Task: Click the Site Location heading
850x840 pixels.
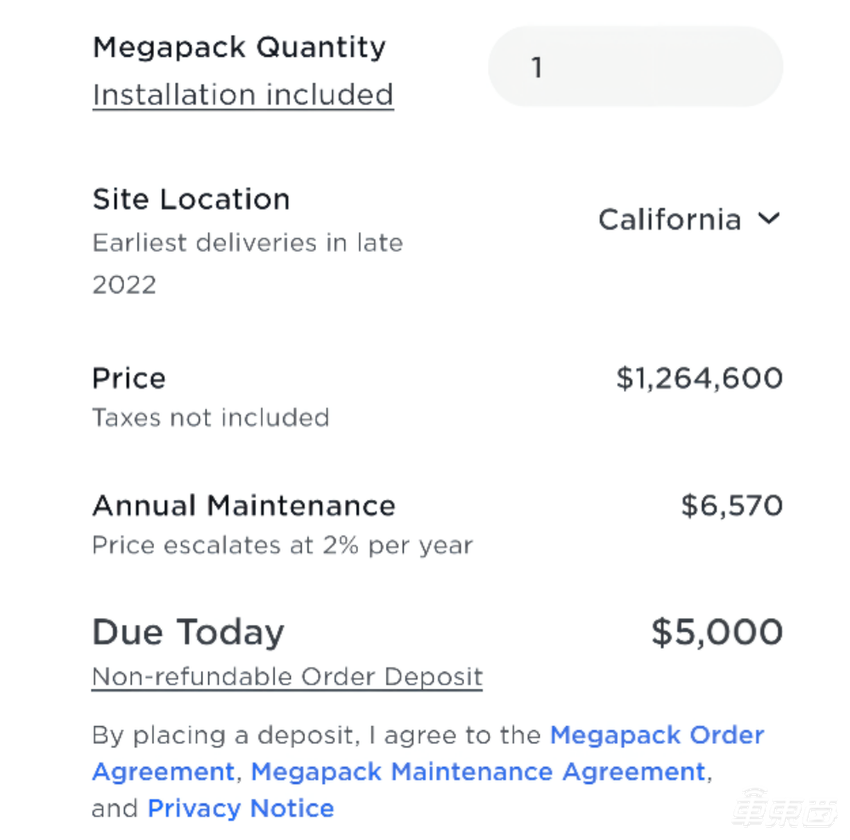Action: tap(191, 199)
